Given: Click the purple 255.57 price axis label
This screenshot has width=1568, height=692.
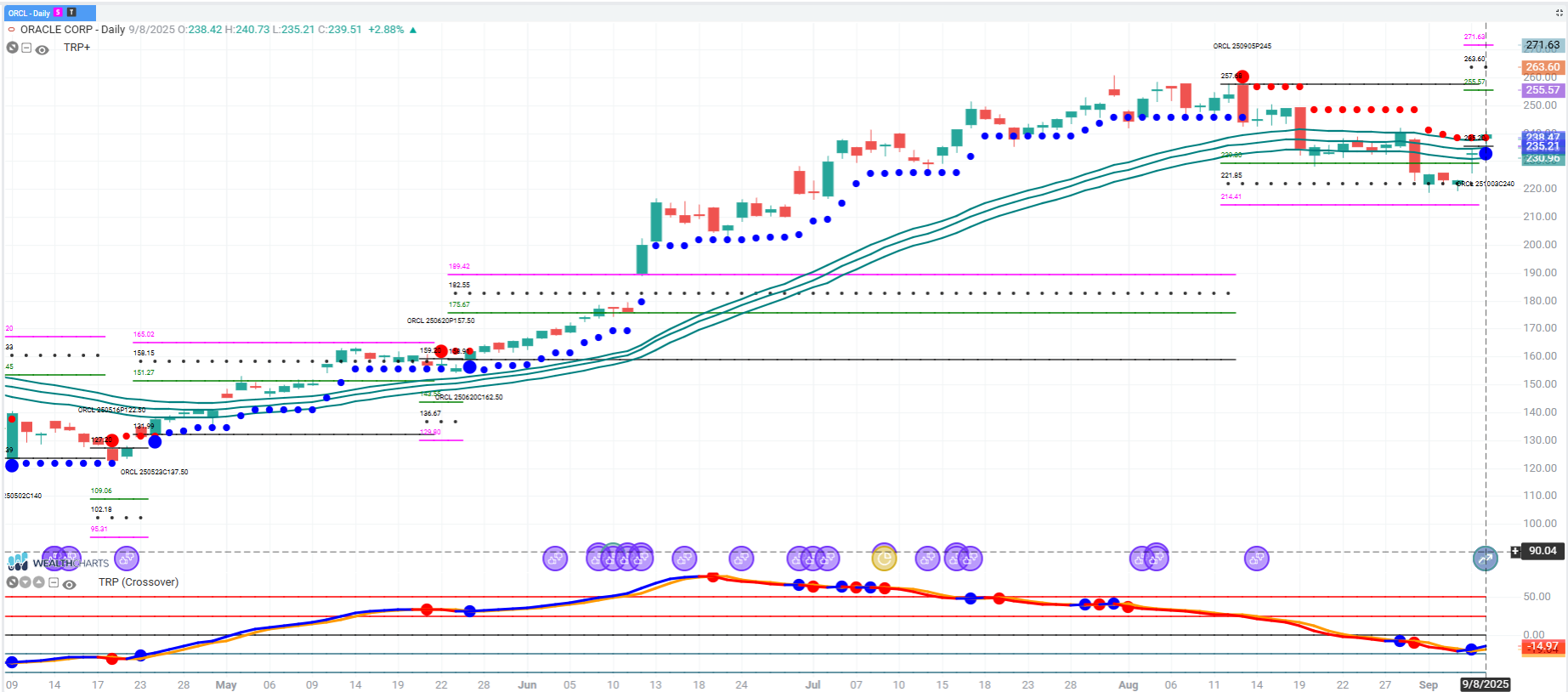Looking at the screenshot, I should 1542,89.
